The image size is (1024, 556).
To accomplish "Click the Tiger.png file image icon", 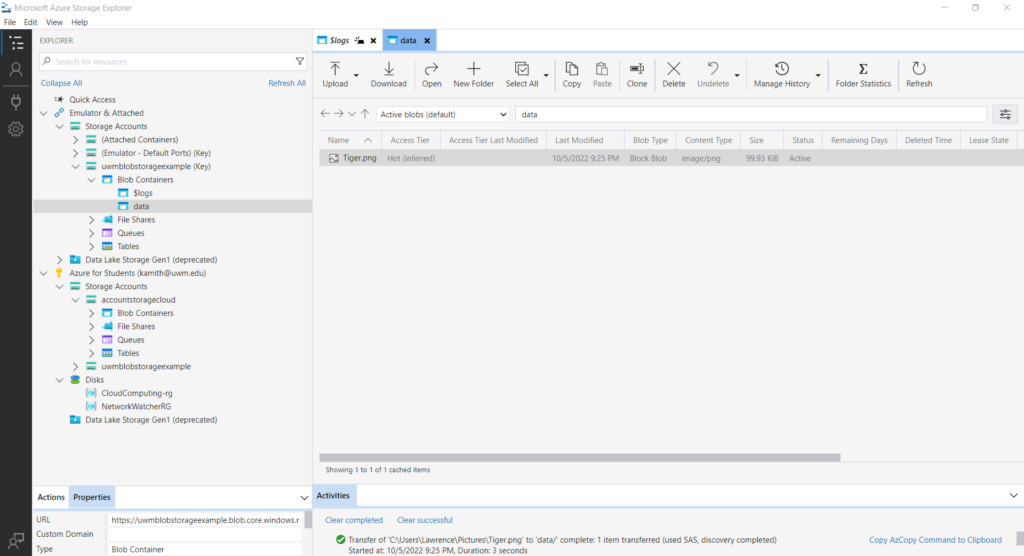I will [334, 158].
